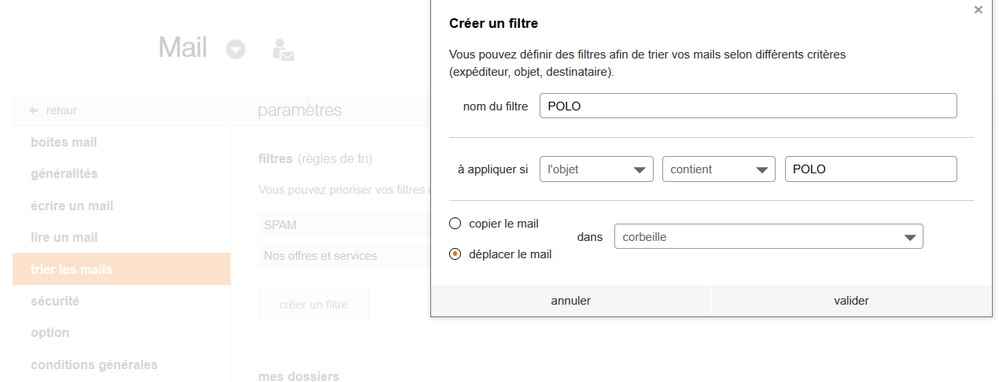Click the mes dossiers heading
Viewport: 999px width, 382px height.
tap(299, 376)
